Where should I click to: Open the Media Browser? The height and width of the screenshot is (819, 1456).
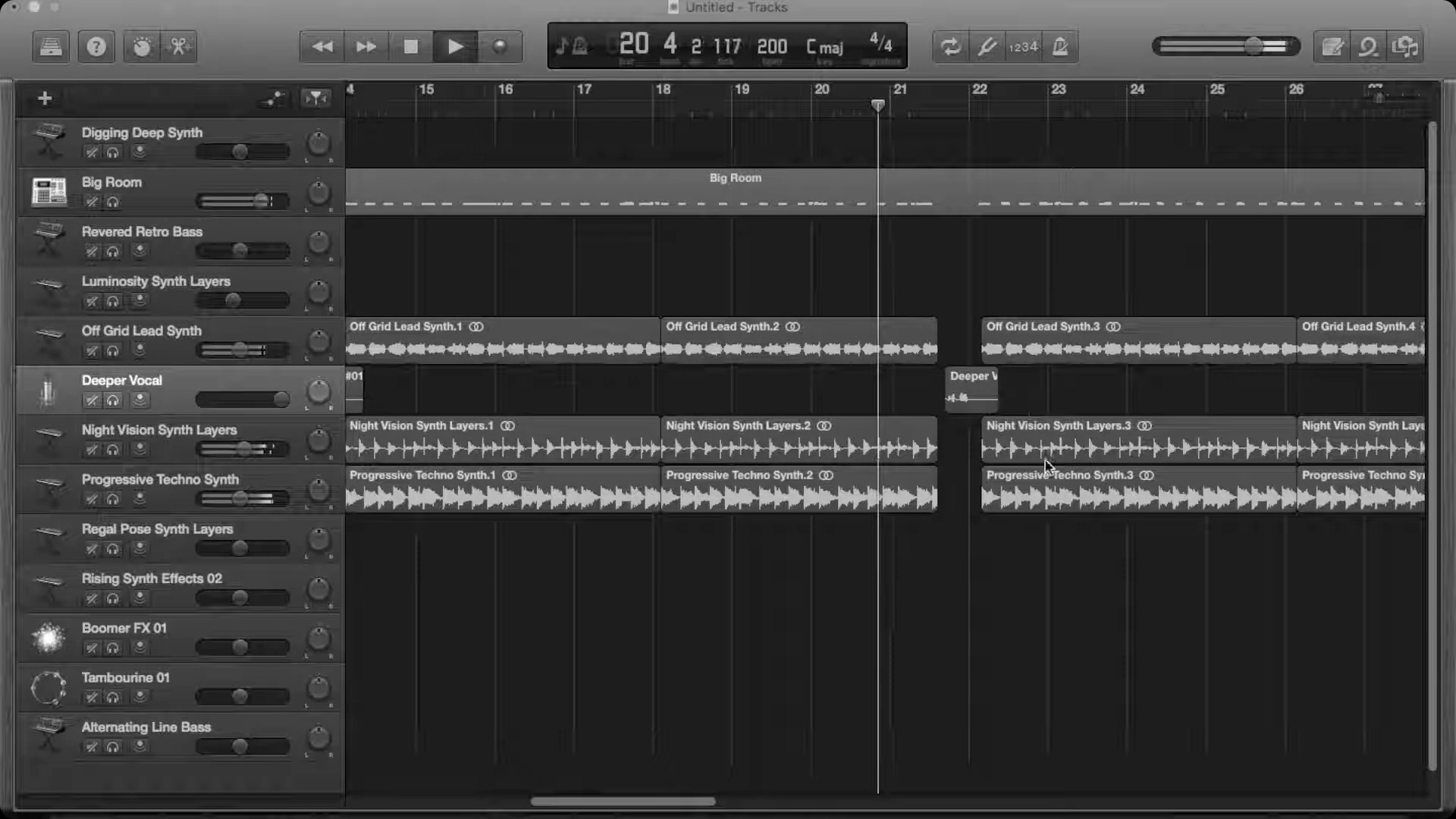coord(1405,47)
